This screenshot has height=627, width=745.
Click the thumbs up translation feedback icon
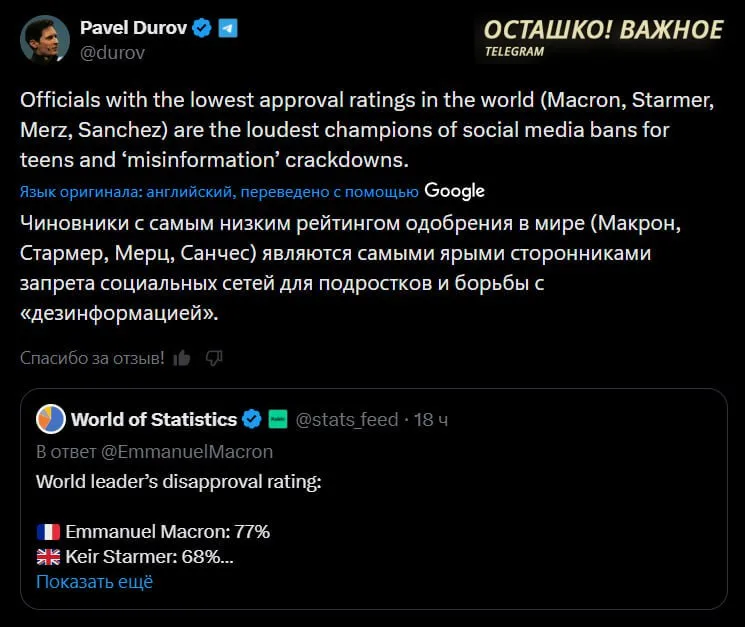(182, 357)
